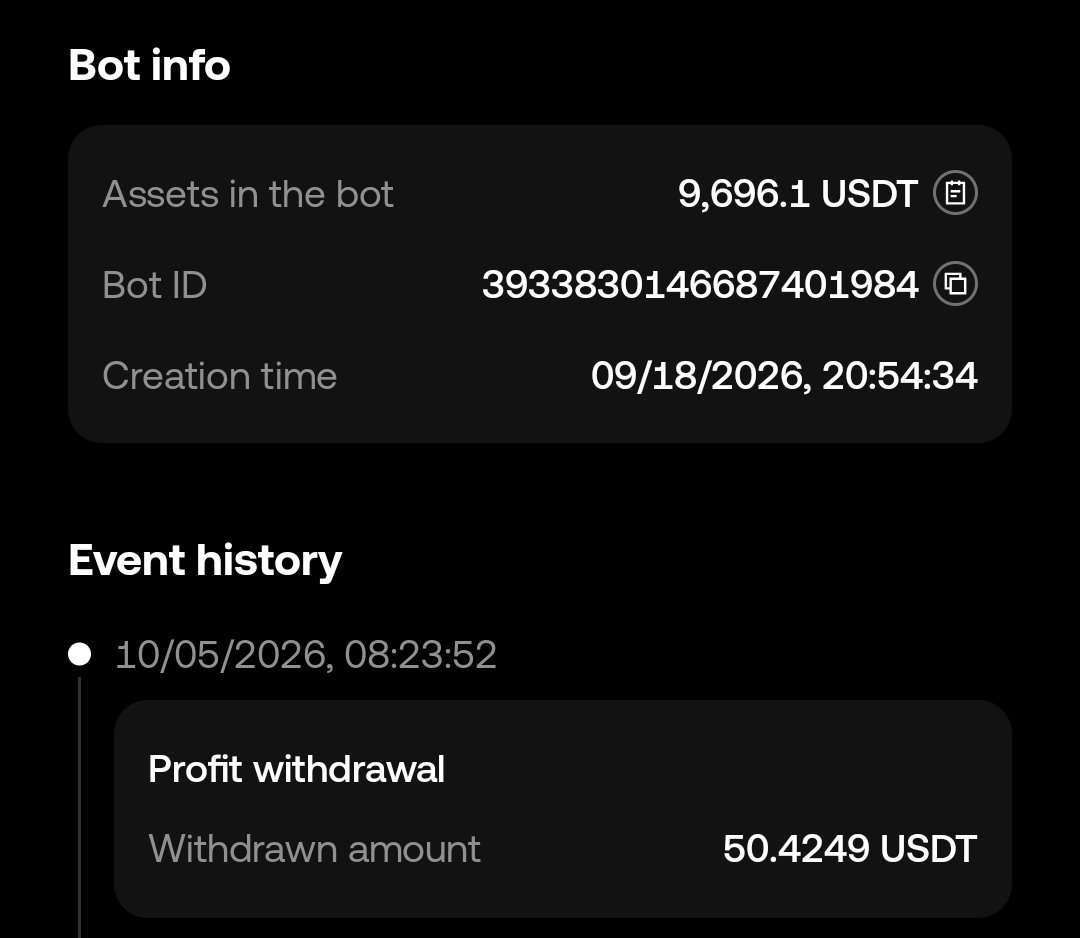Click the Assets in the bot label

[248, 194]
